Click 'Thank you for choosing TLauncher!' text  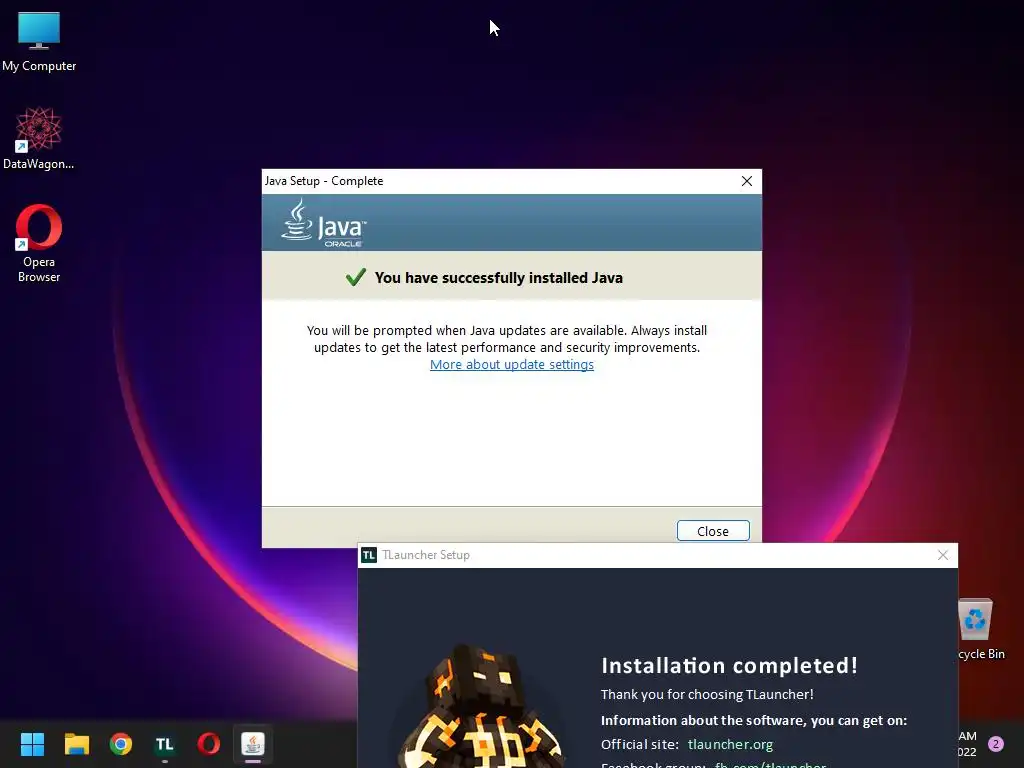tap(707, 694)
